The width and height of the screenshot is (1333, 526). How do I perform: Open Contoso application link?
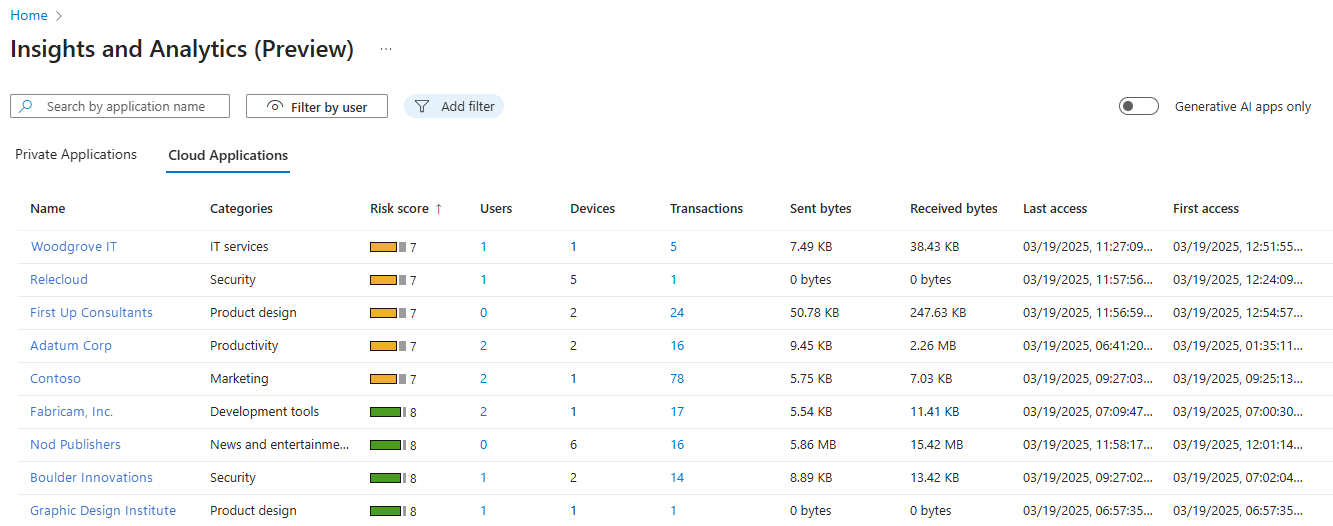point(55,379)
